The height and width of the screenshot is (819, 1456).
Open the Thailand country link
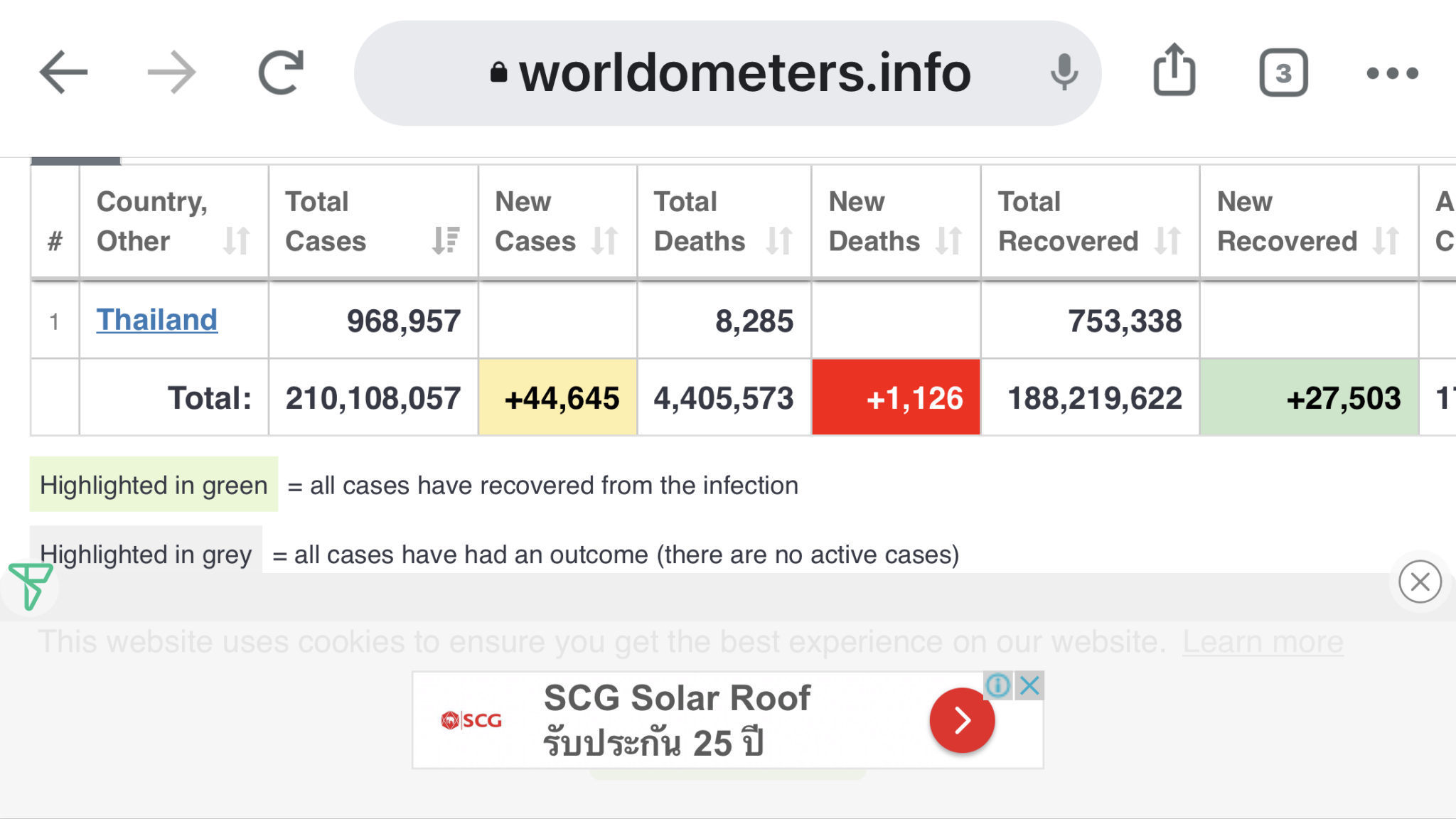157,320
